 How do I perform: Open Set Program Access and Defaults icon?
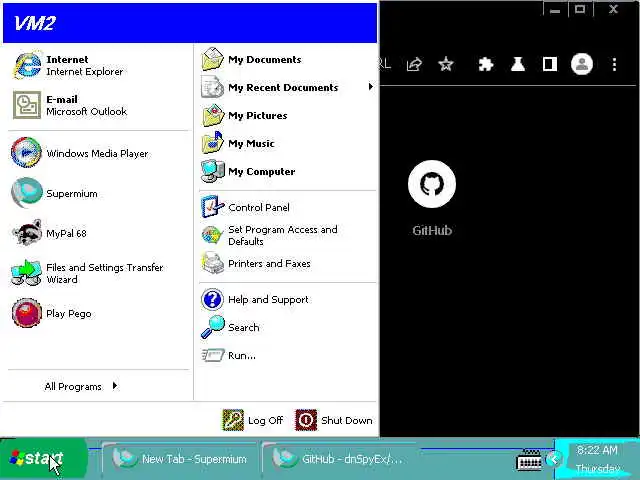click(x=213, y=235)
